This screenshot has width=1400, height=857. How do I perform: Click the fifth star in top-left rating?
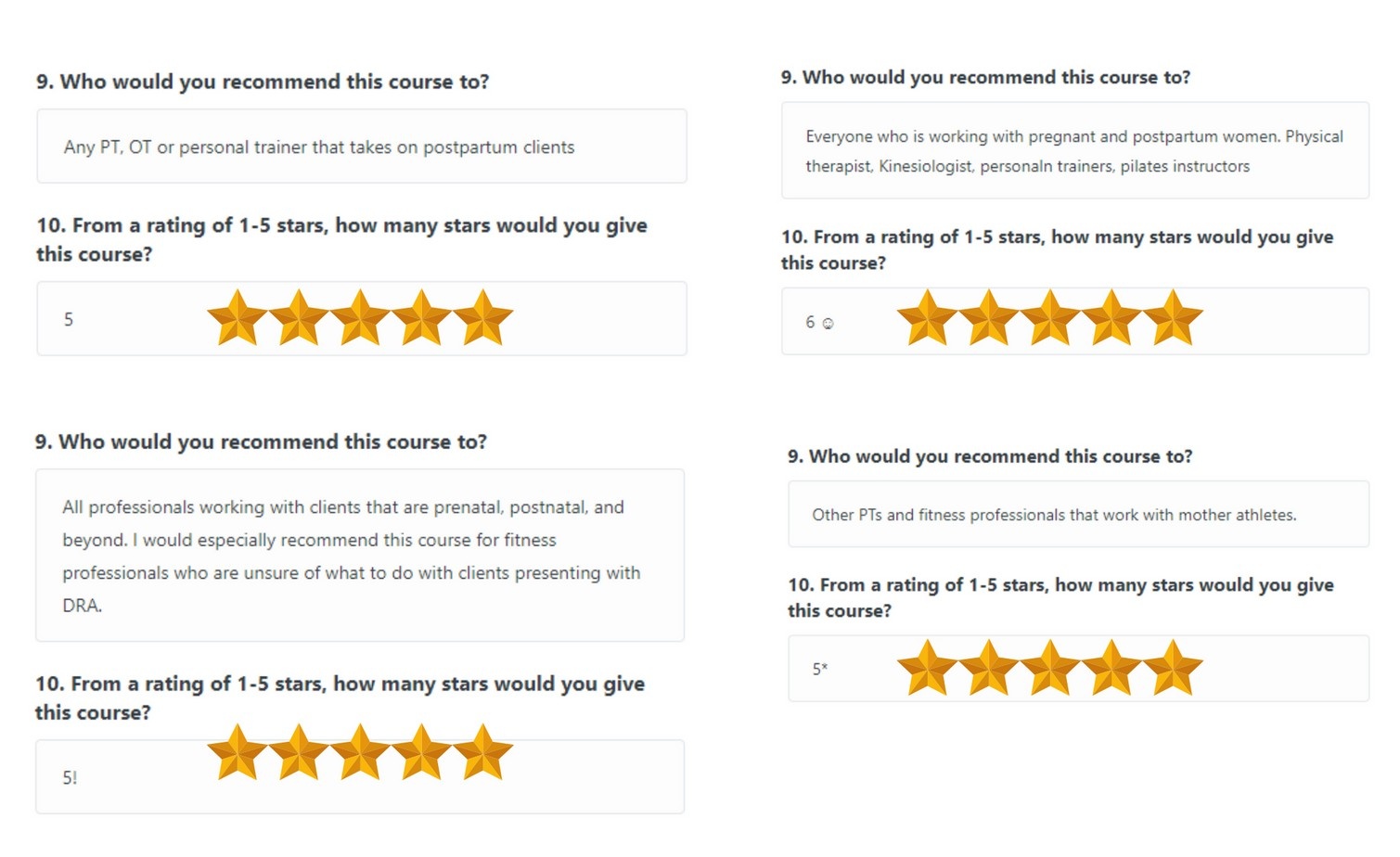point(482,318)
